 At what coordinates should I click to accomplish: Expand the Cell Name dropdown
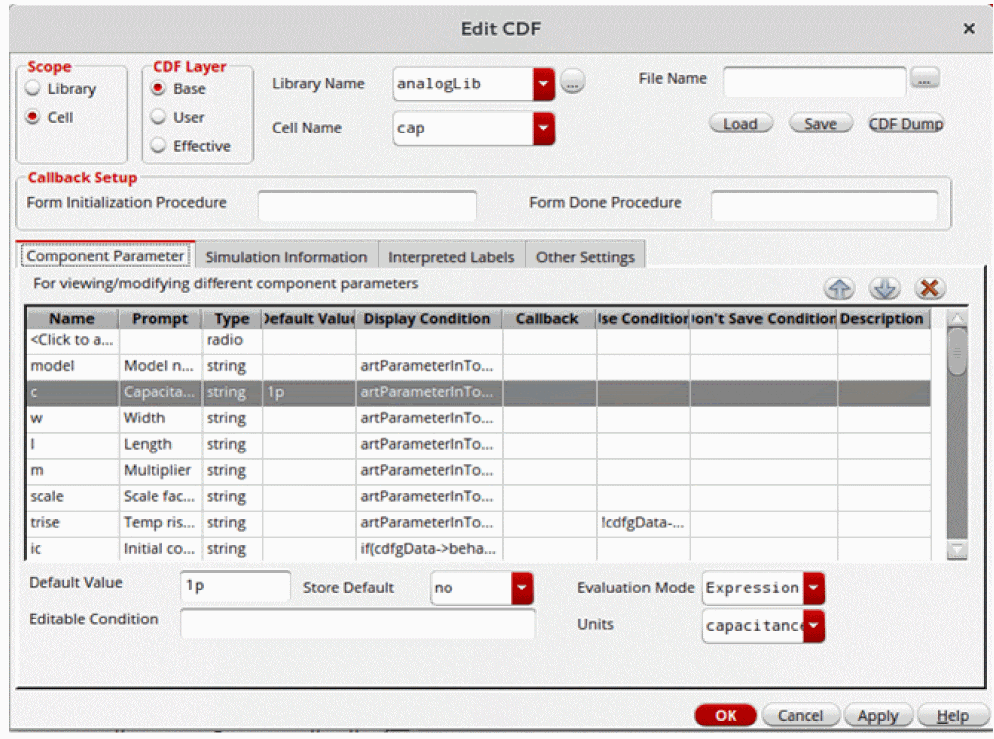point(543,128)
